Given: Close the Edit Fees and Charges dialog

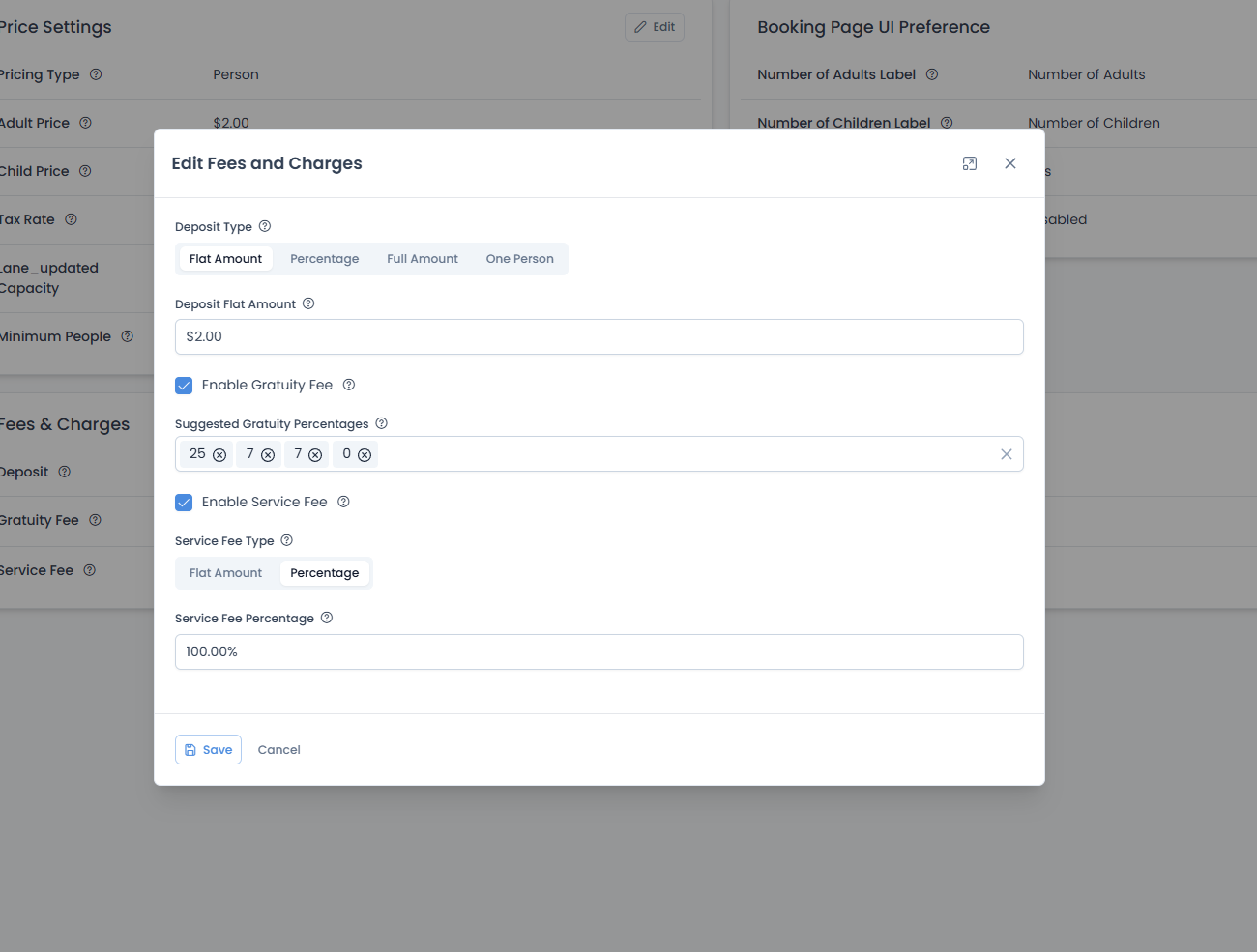Looking at the screenshot, I should (x=1010, y=163).
